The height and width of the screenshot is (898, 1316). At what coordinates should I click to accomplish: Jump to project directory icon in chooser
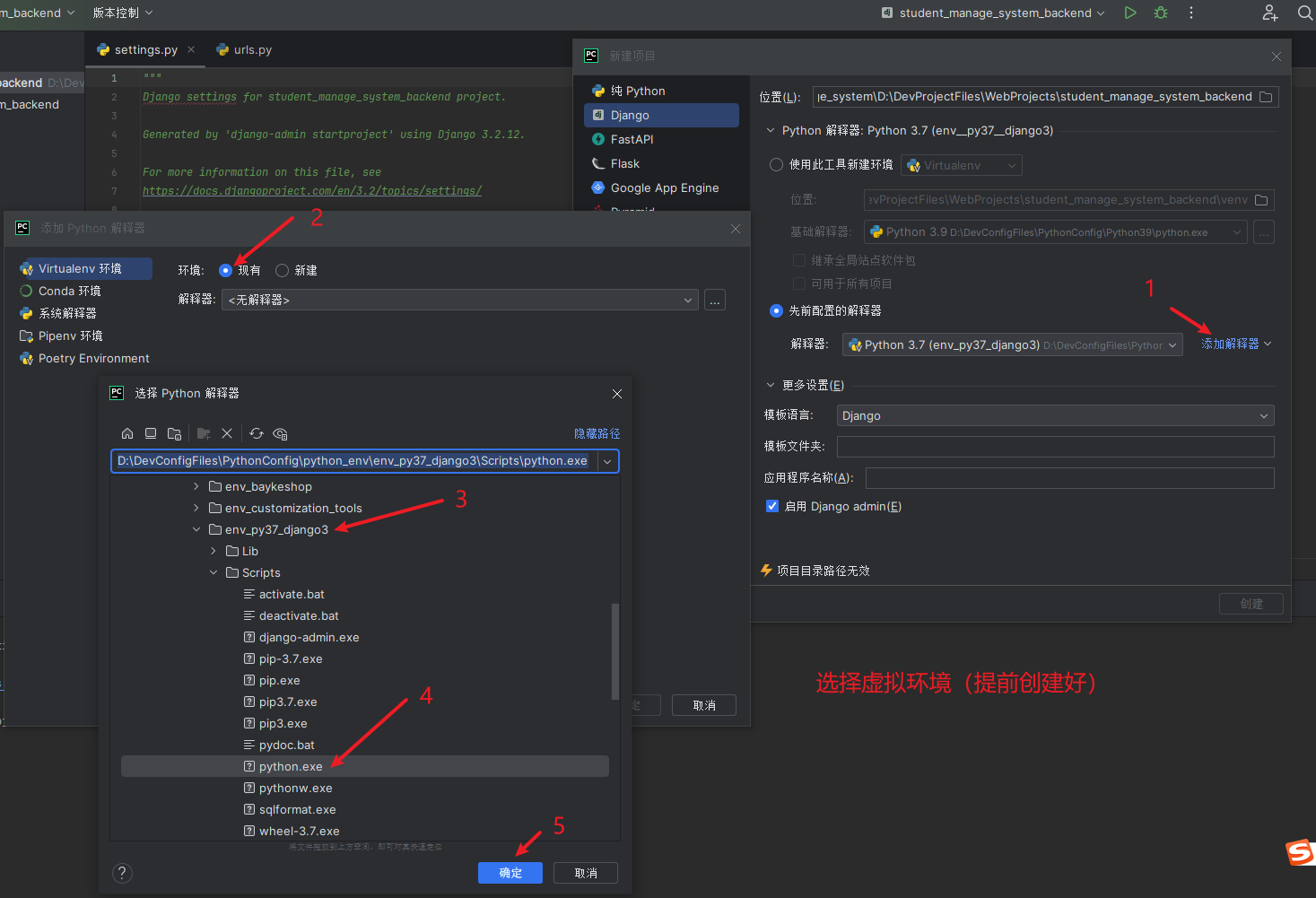point(175,433)
